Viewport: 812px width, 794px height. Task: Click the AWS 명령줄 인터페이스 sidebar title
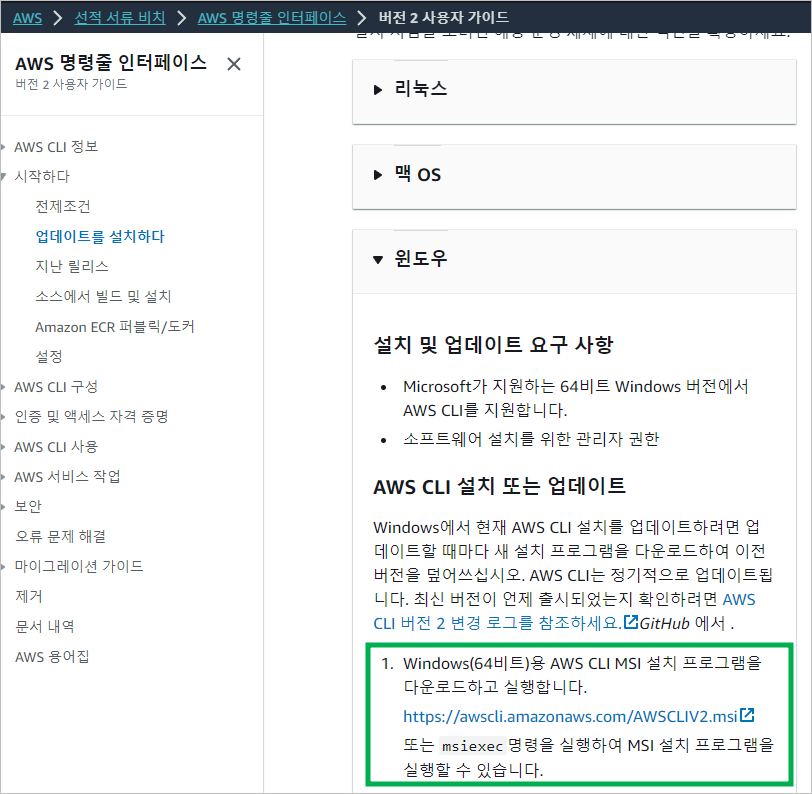click(111, 63)
